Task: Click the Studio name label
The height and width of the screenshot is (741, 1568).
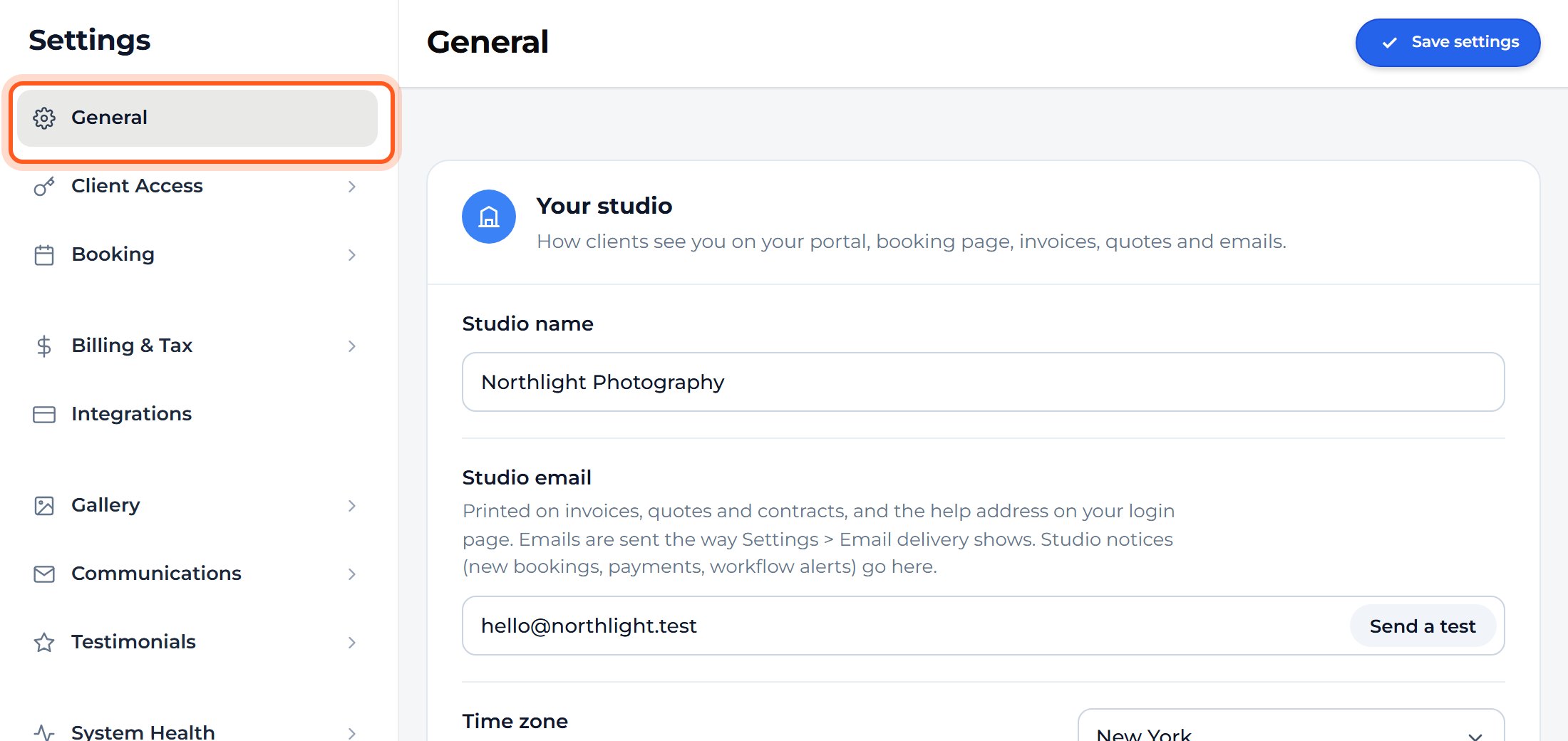Action: pyautogui.click(x=527, y=324)
